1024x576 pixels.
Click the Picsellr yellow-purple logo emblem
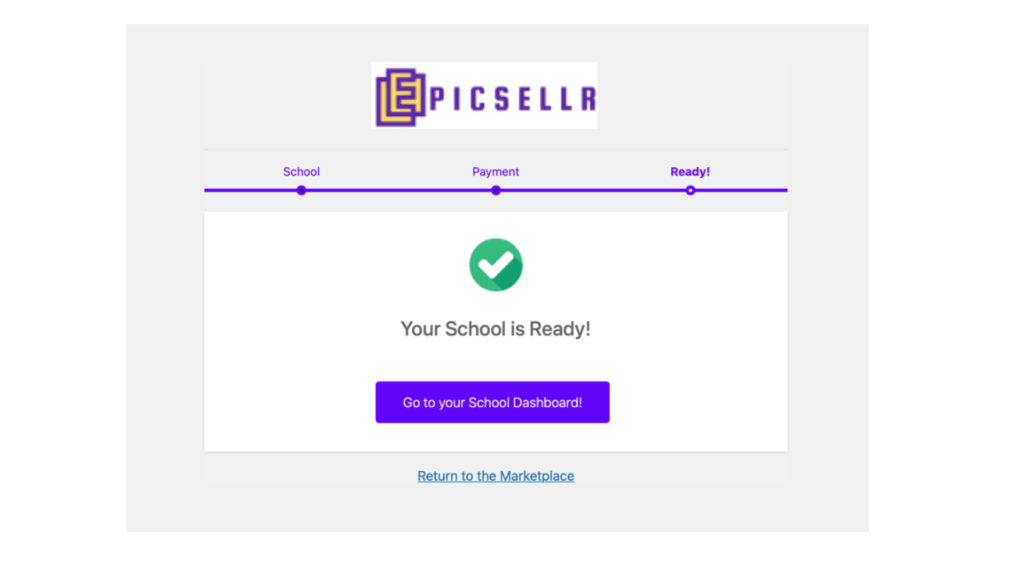click(x=400, y=97)
